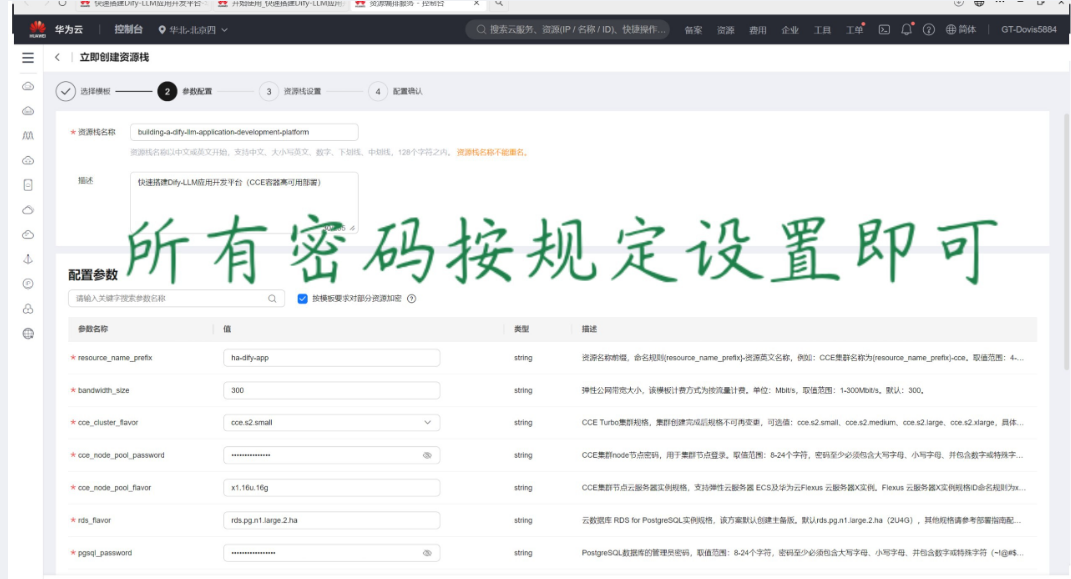Click the anchor icon in the left sidebar
1071x579 pixels.
tap(28, 259)
